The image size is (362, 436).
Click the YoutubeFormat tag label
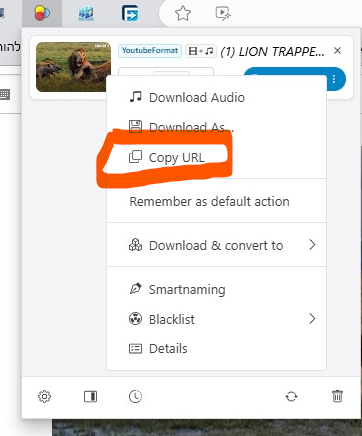coord(150,51)
